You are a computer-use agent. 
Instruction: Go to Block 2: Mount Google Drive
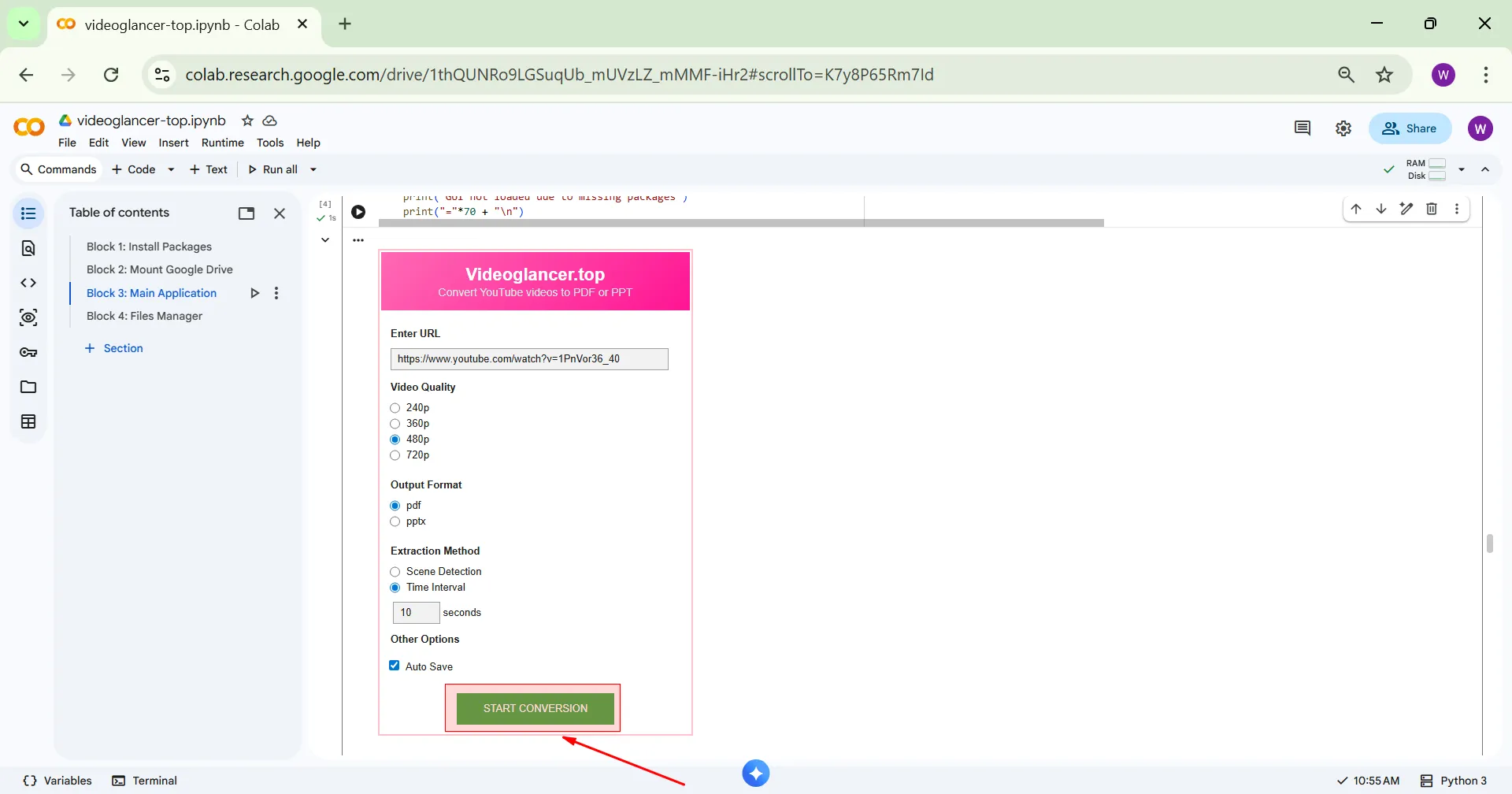(x=160, y=269)
